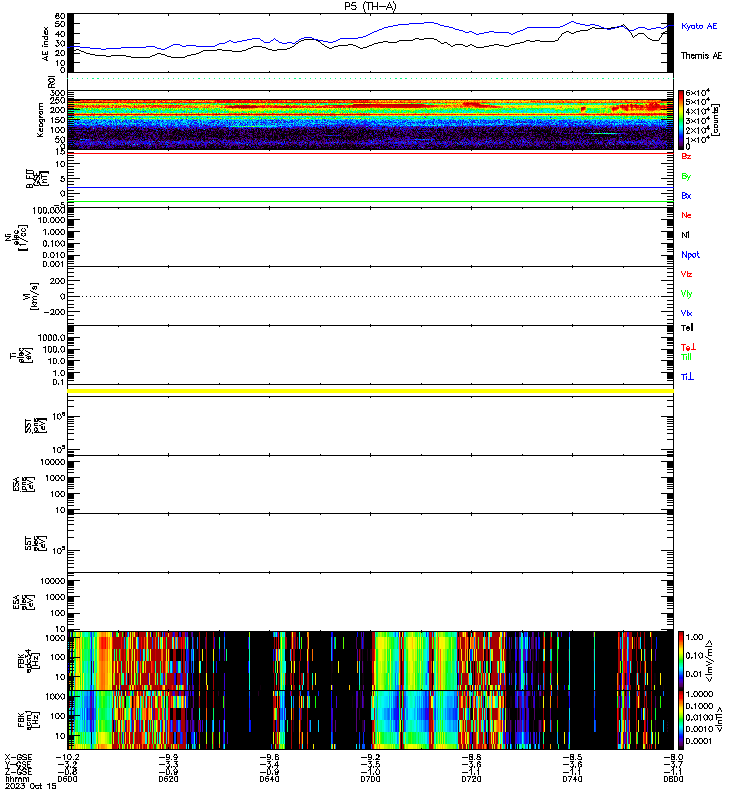
Task: Click the blue Vix velocity label
Action: click(686, 313)
